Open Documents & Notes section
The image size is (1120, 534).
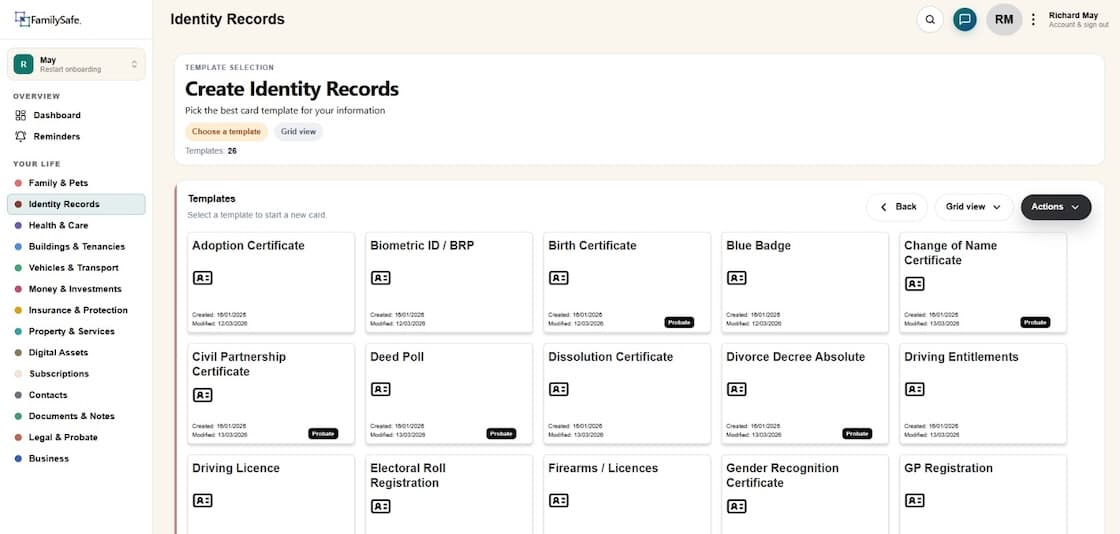point(71,416)
